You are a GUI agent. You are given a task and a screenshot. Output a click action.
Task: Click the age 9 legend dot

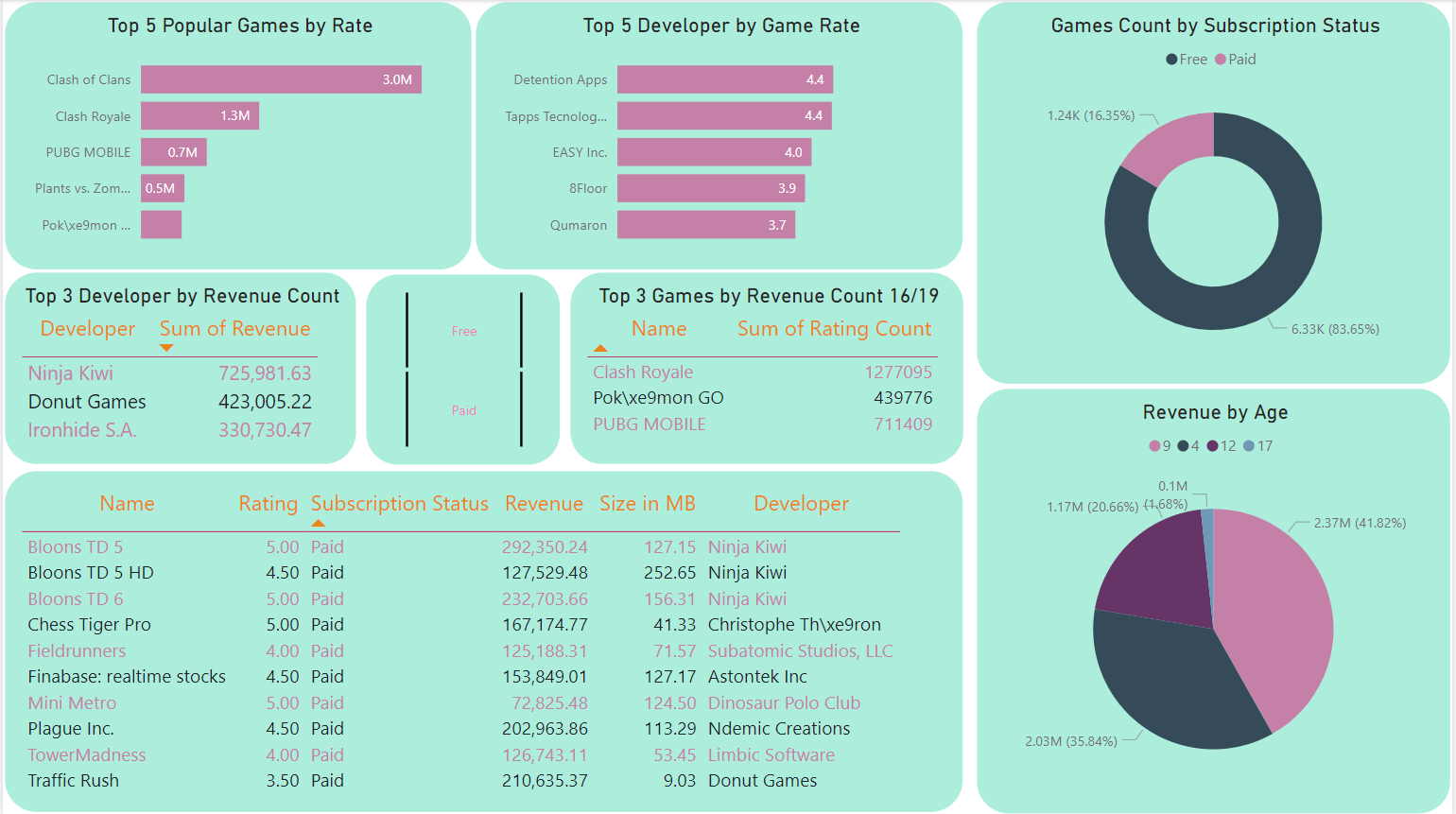(x=1154, y=446)
